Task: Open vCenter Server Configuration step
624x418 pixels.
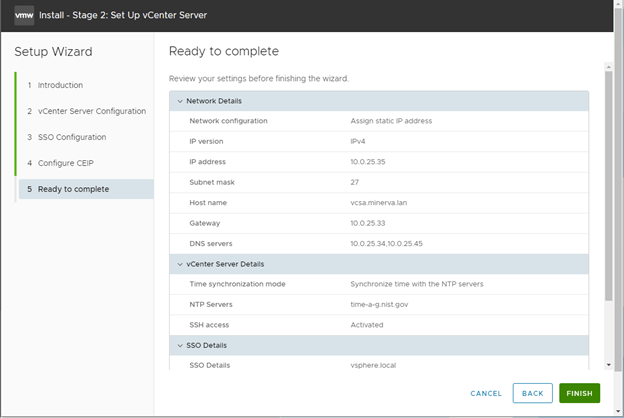Action: (92, 111)
